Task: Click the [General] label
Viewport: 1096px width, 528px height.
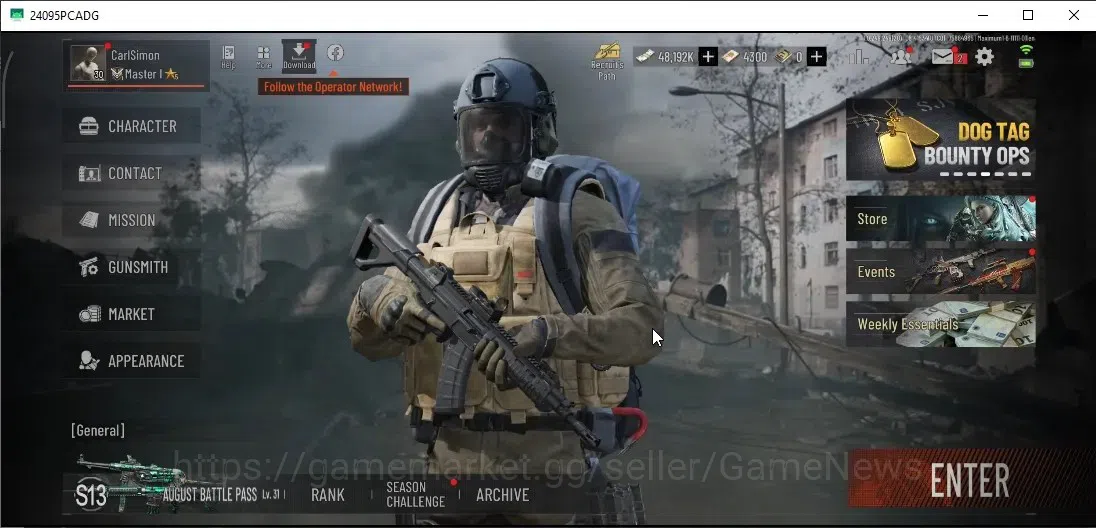Action: click(x=98, y=430)
